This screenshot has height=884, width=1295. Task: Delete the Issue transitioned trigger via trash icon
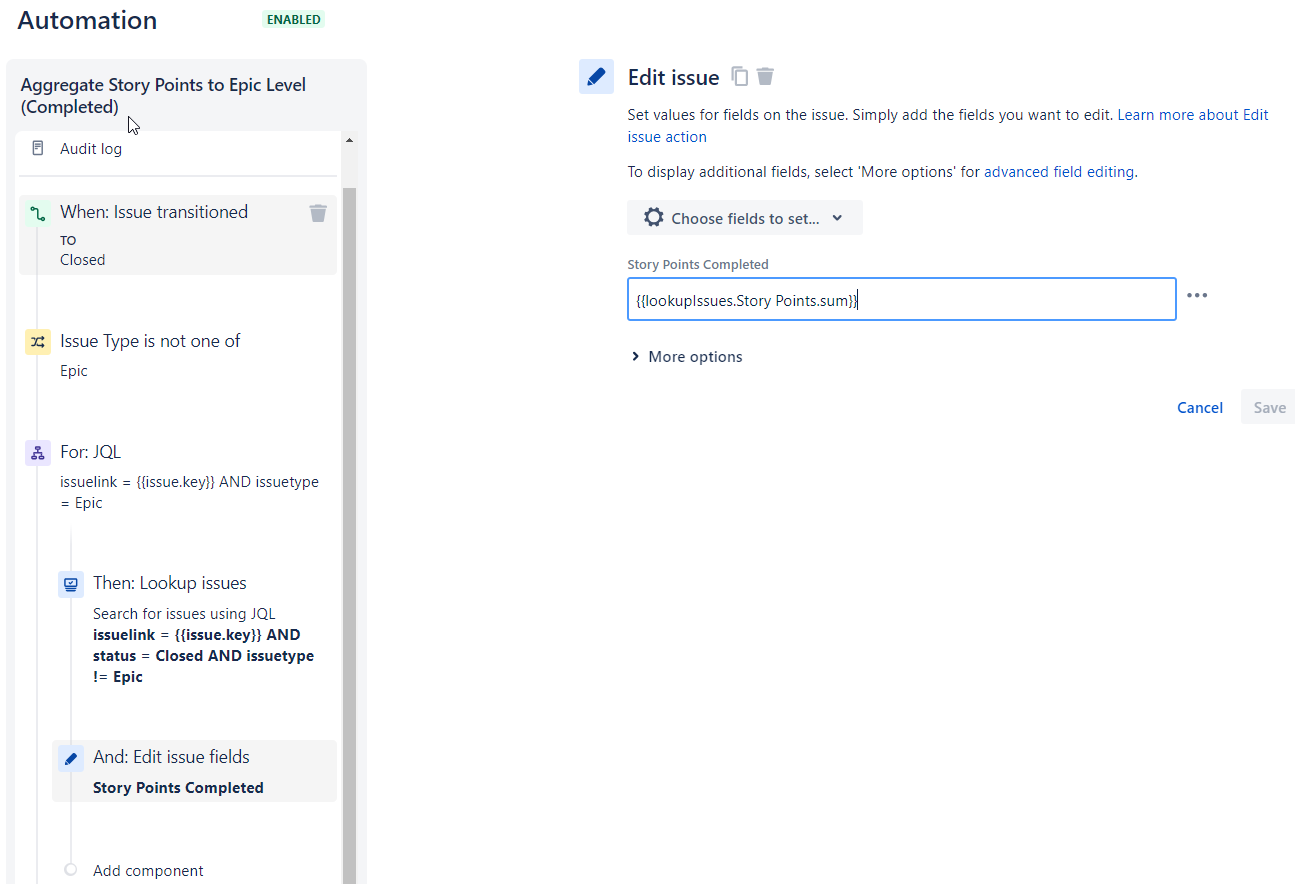click(318, 212)
